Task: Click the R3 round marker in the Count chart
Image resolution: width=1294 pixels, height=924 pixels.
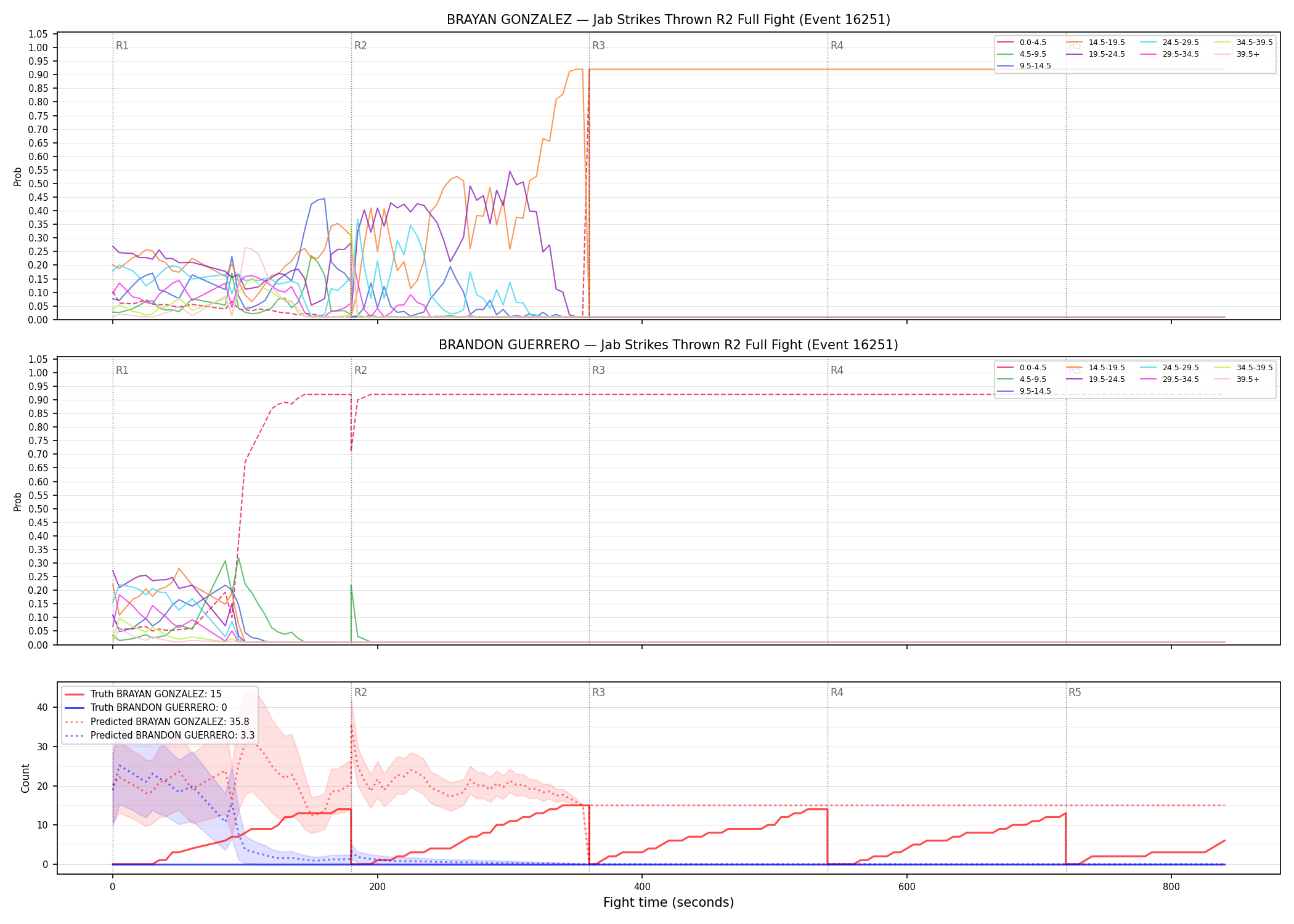Action: click(x=598, y=692)
